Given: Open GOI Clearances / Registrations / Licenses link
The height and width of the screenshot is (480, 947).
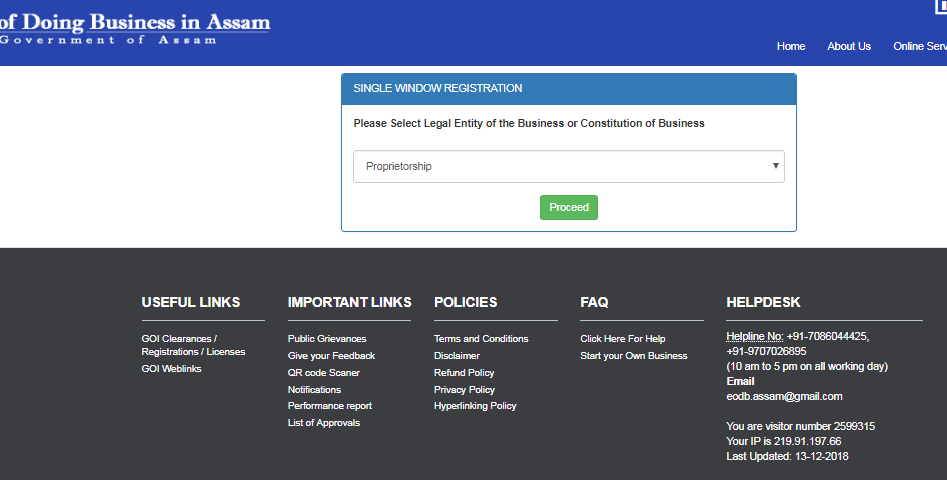Looking at the screenshot, I should point(193,345).
